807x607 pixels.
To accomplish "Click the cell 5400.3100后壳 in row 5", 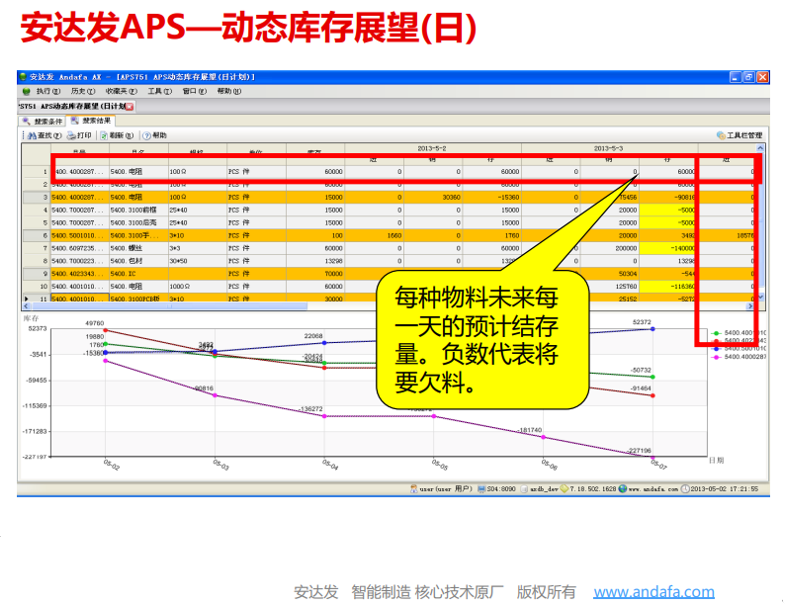I will (x=139, y=223).
